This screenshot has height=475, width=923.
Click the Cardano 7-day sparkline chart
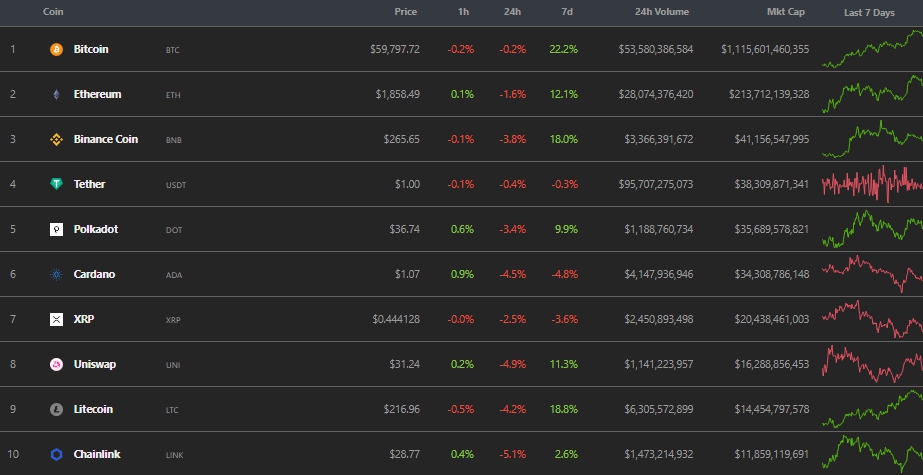pos(872,274)
